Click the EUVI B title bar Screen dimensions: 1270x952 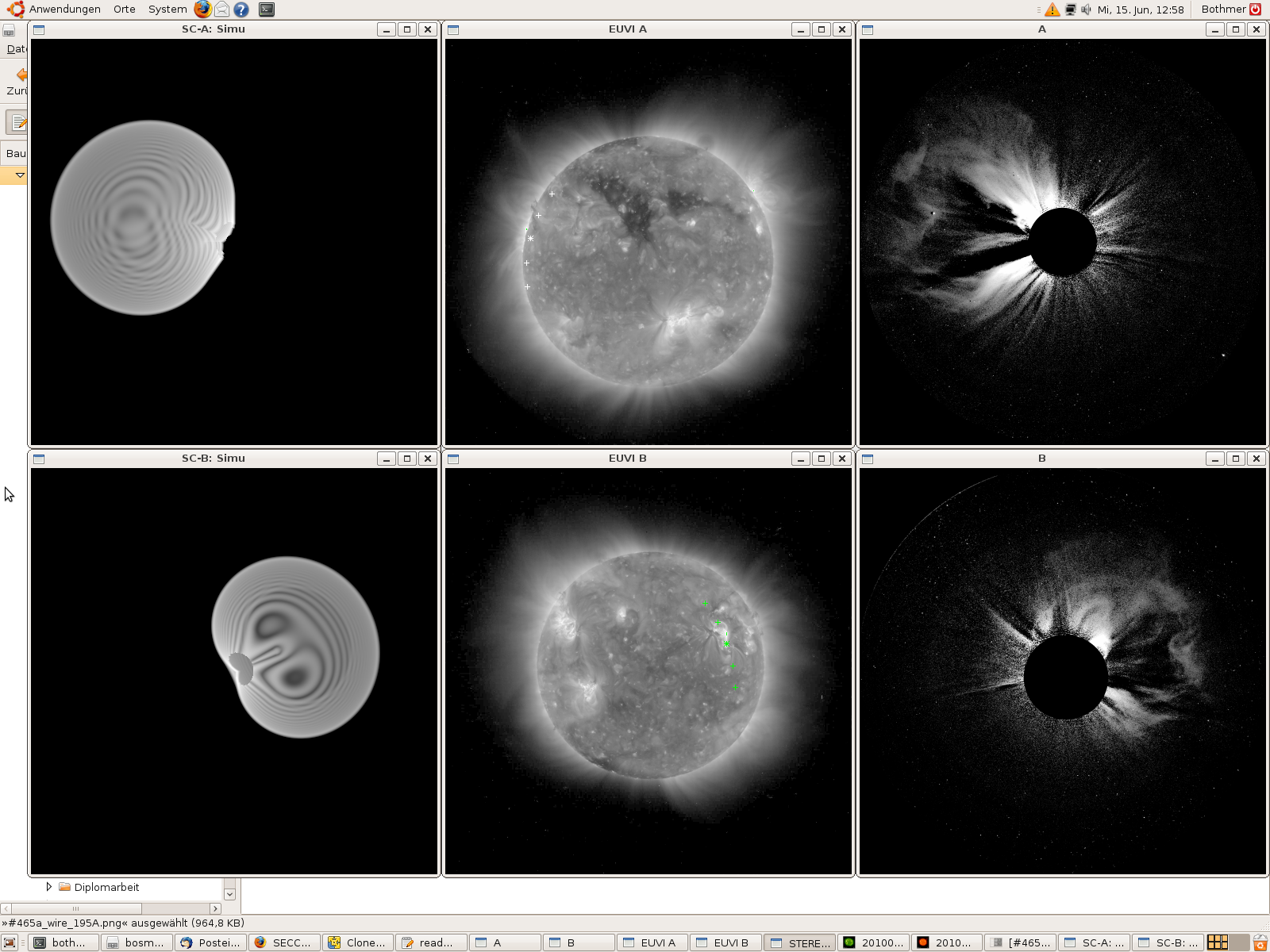[x=627, y=459]
